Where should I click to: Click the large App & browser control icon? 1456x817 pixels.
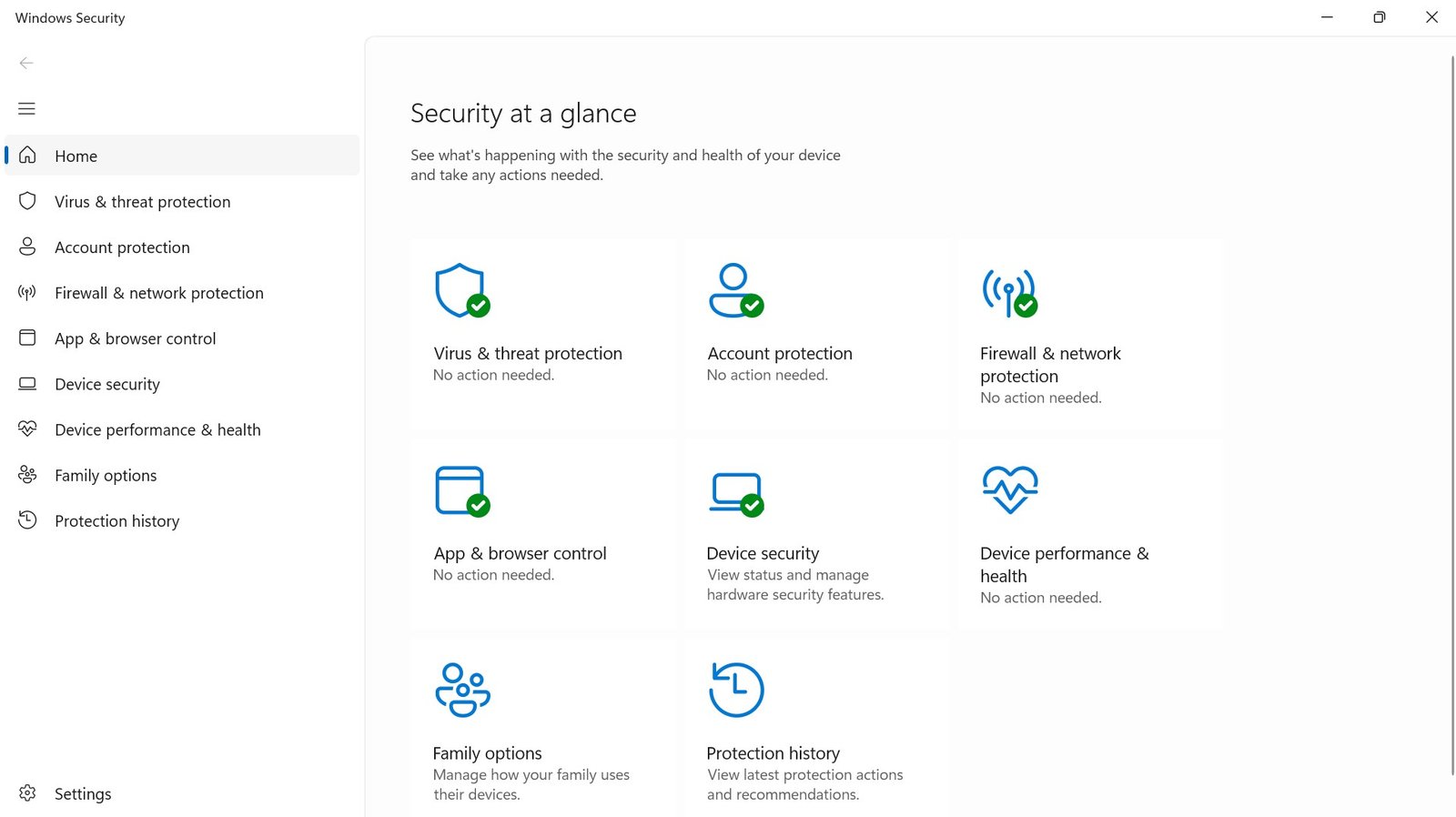pyautogui.click(x=462, y=491)
